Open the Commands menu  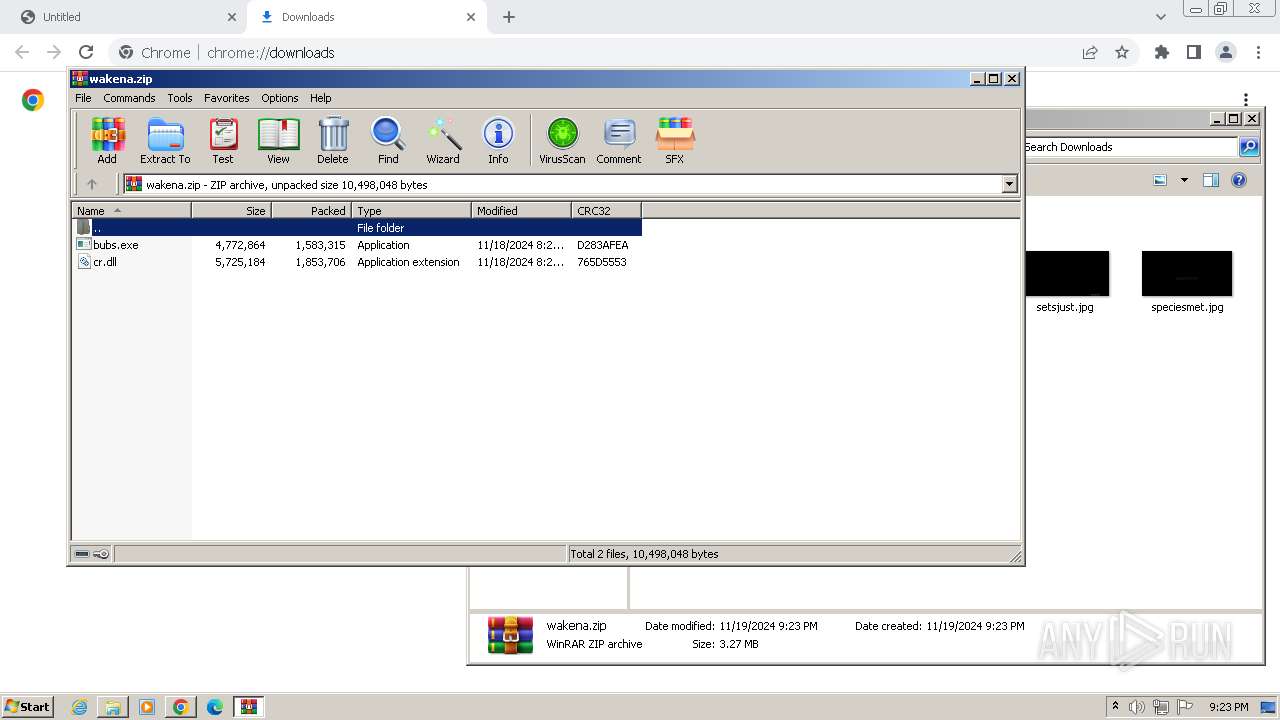click(129, 98)
